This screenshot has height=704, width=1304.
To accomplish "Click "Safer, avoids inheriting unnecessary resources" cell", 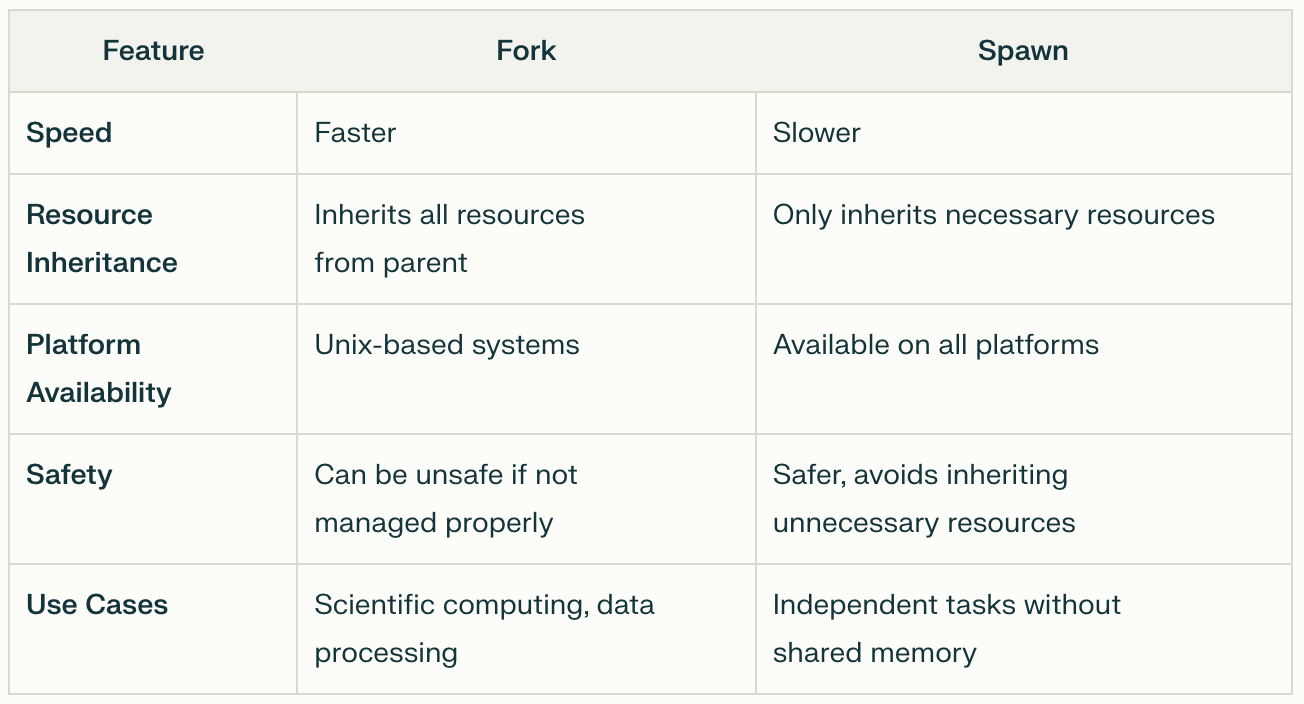I will [x=923, y=498].
